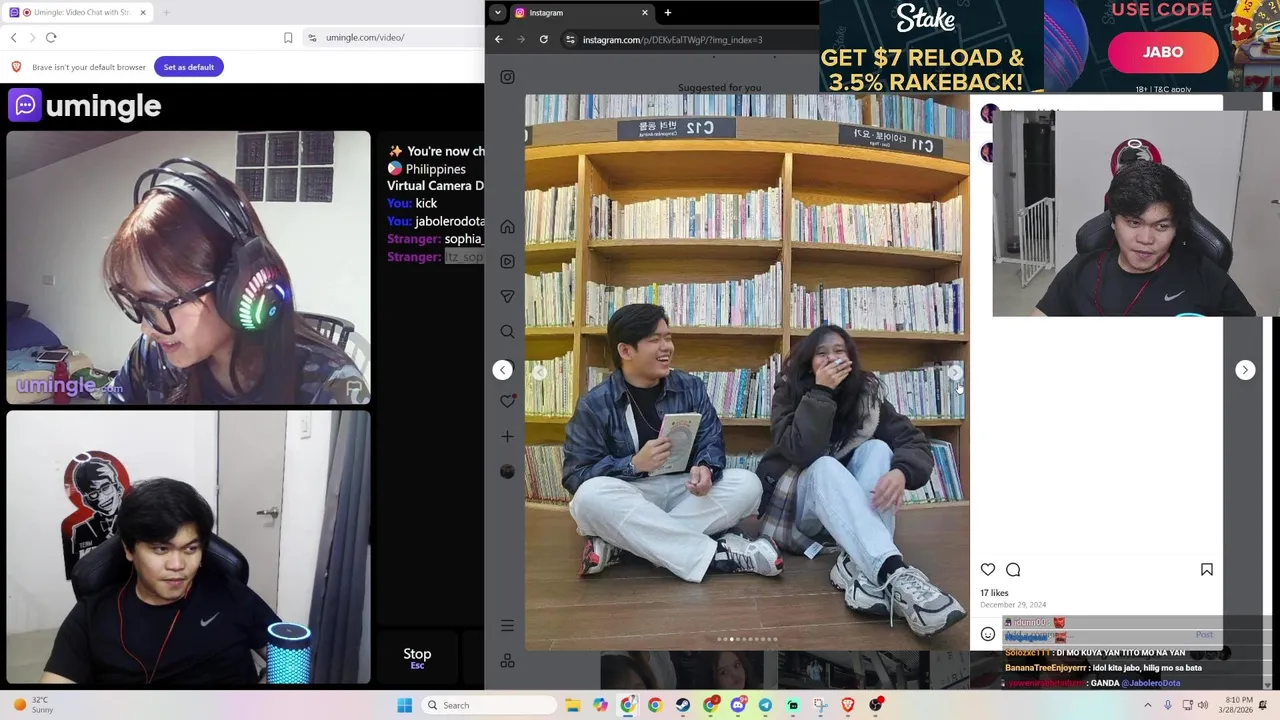Open volume control in system tray
The width and height of the screenshot is (1280, 720).
(1203, 705)
